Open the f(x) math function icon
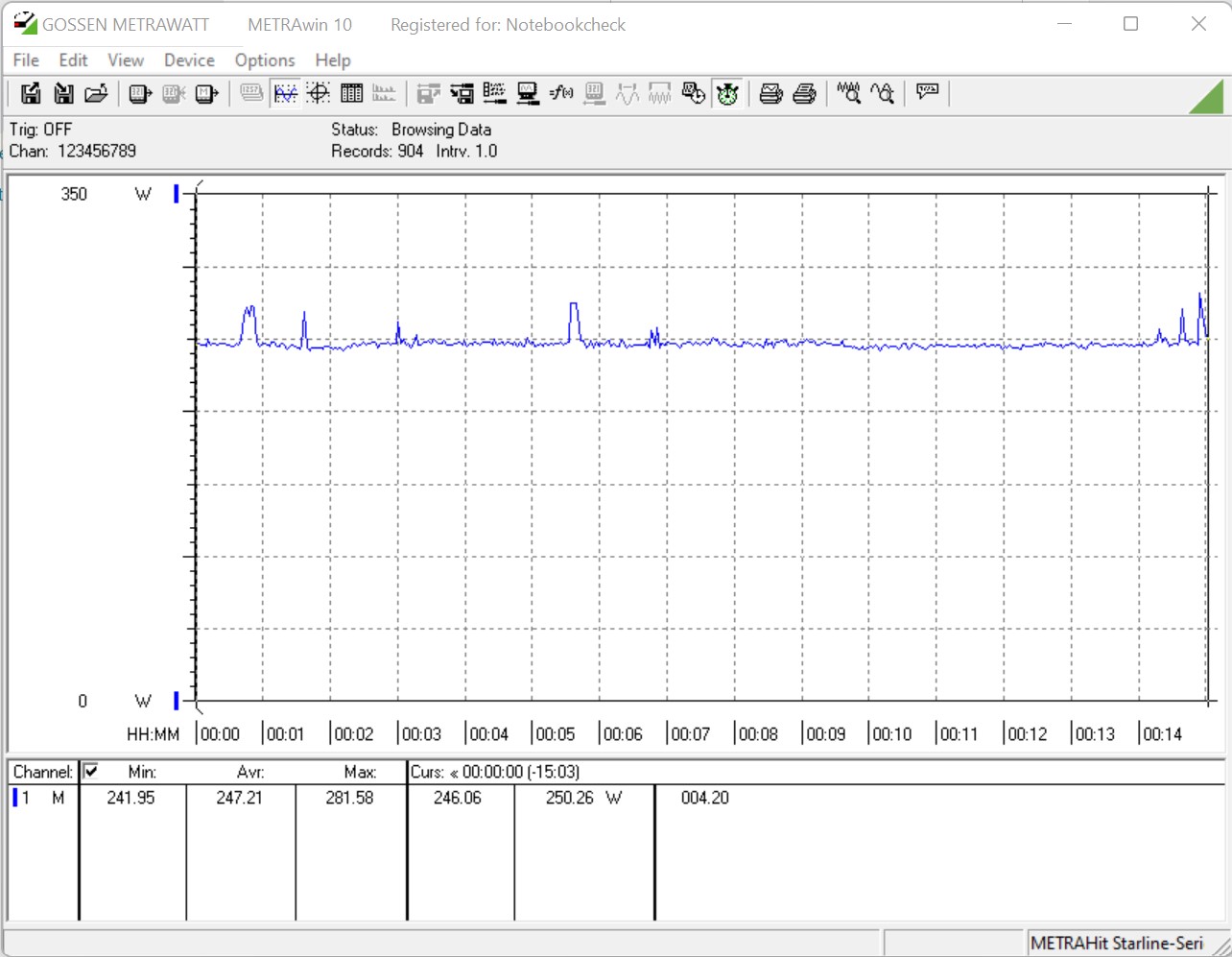Image resolution: width=1232 pixels, height=957 pixels. 561,93
